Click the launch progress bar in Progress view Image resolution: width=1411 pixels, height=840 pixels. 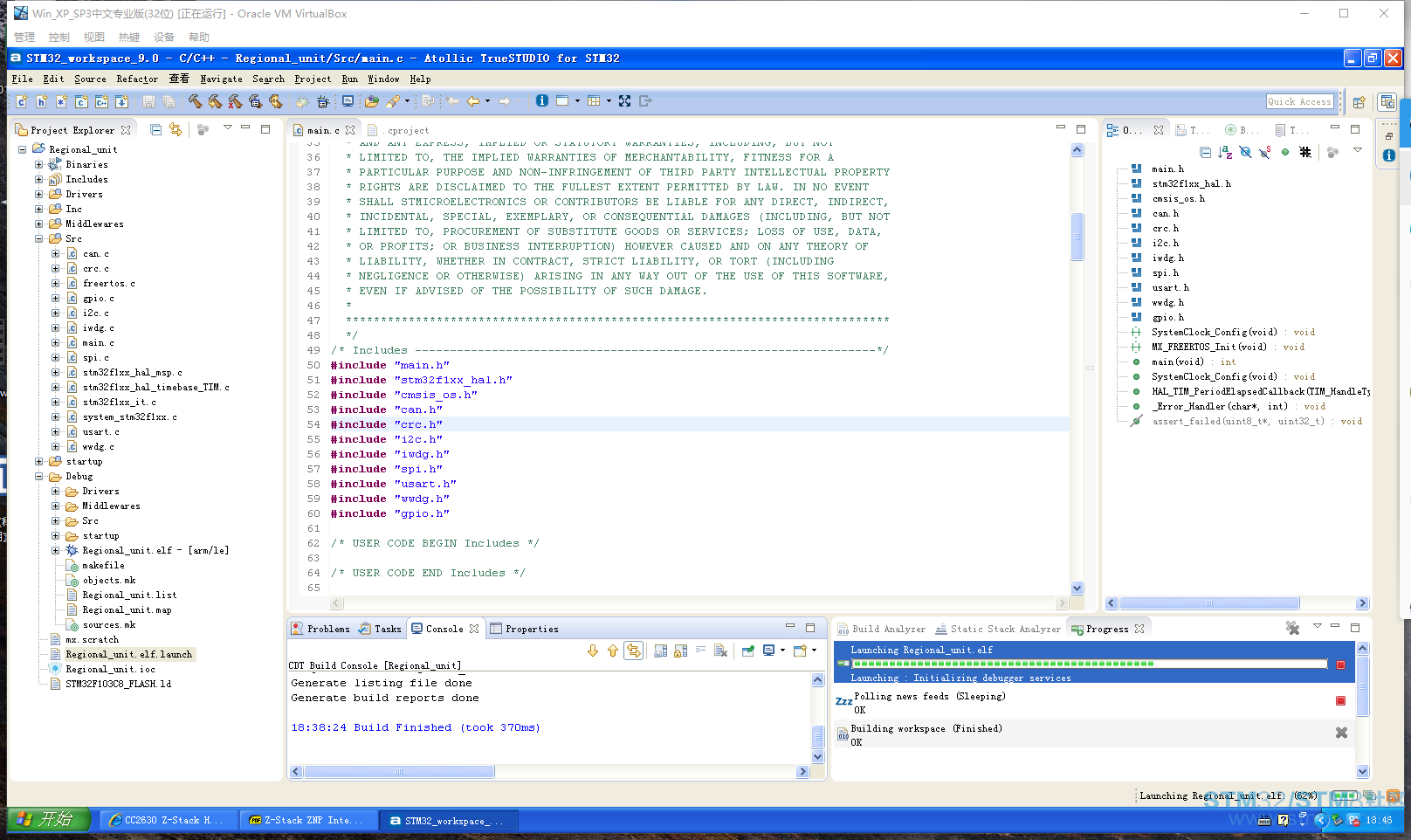click(x=1089, y=664)
